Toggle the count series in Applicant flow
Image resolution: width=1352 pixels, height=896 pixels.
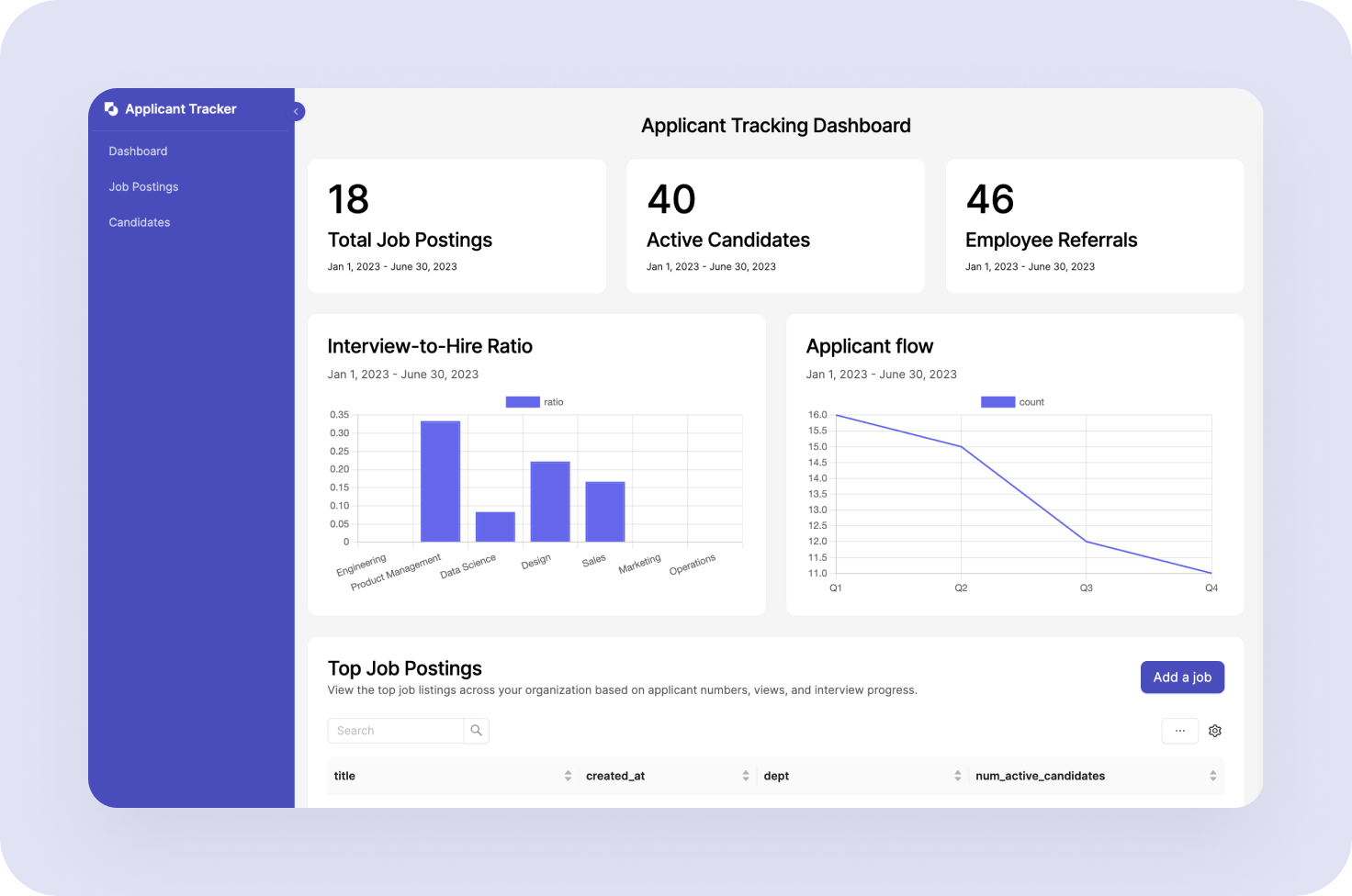[1013, 401]
